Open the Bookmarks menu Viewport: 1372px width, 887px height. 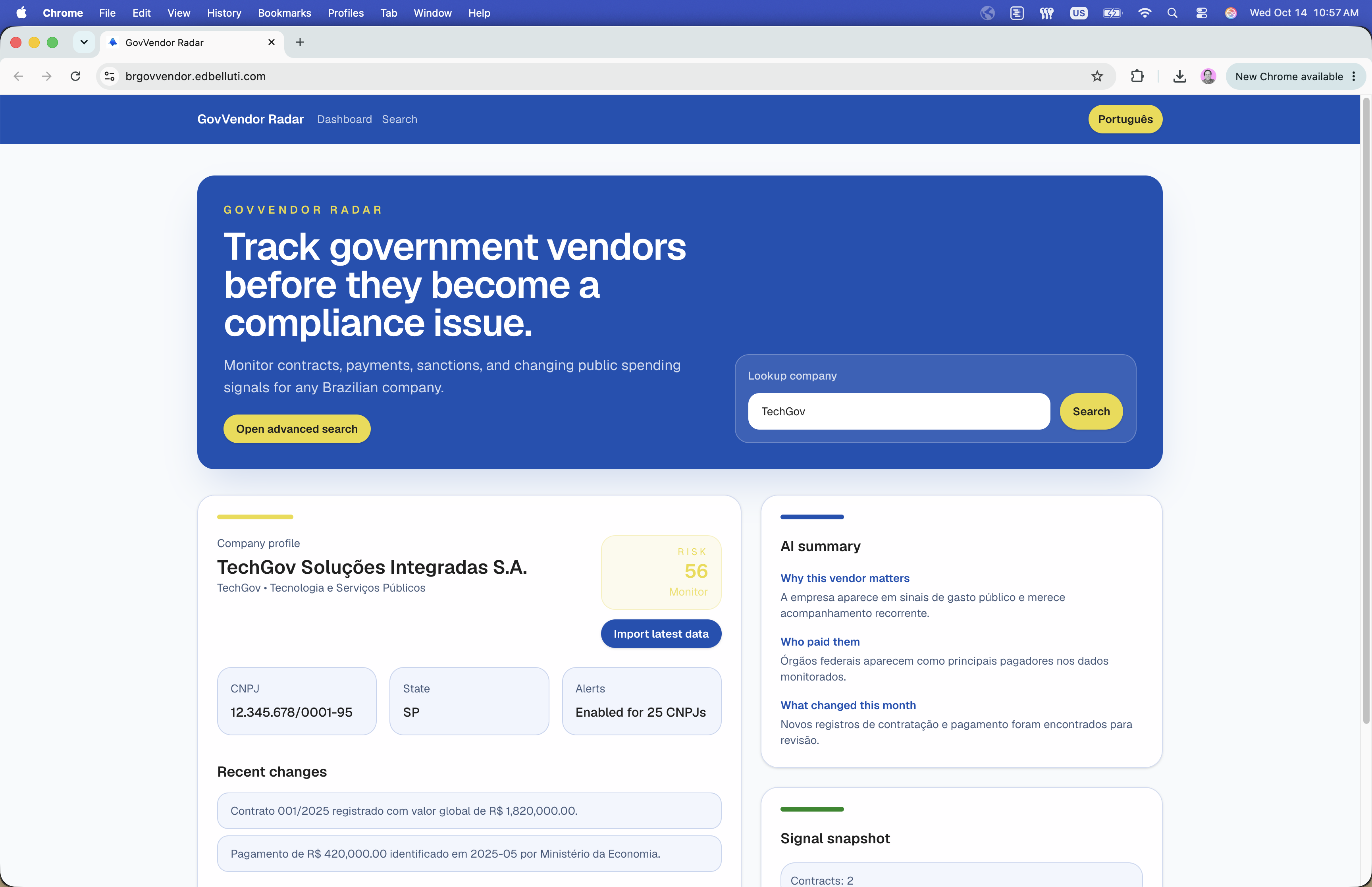tap(284, 13)
